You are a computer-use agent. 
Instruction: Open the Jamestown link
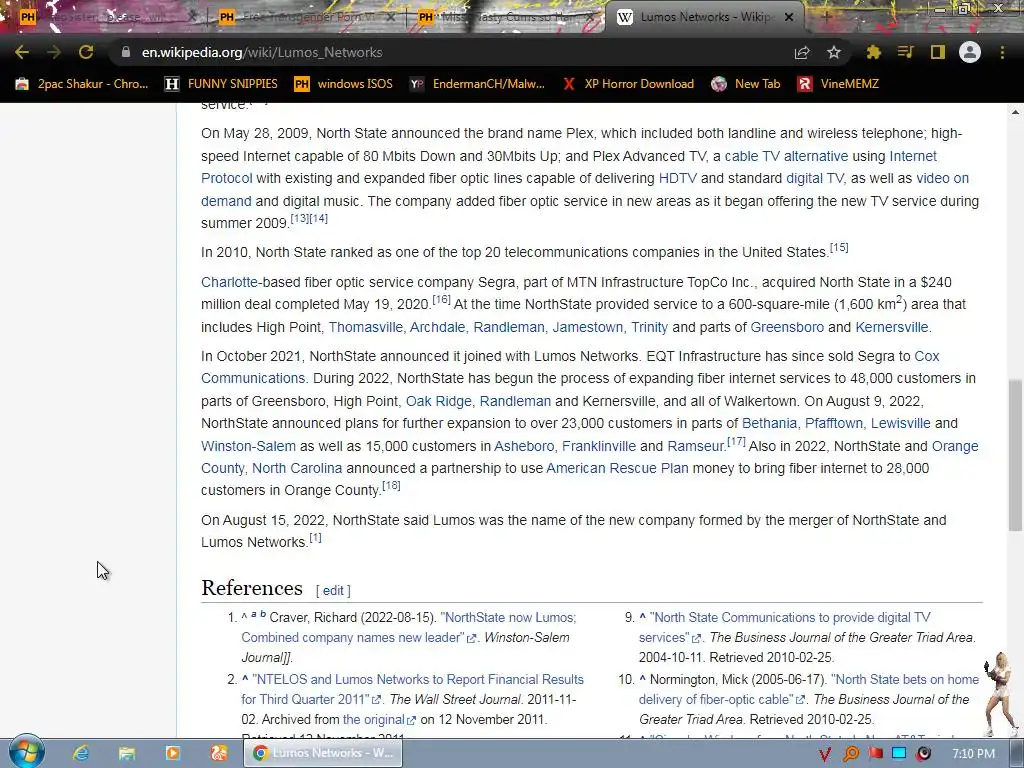[588, 327]
